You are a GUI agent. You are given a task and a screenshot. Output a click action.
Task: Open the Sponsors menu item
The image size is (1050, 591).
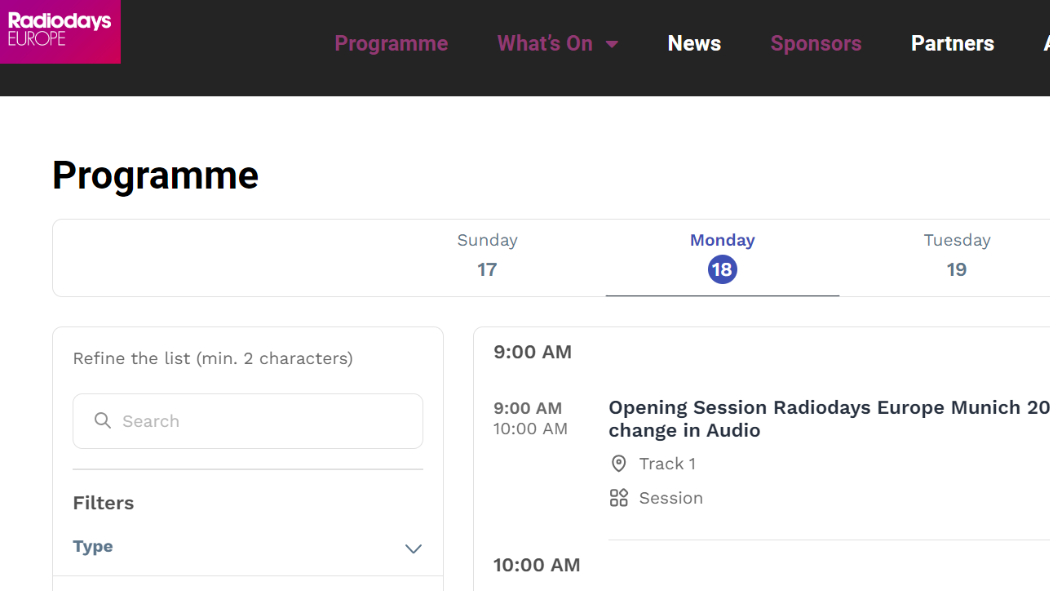click(x=816, y=44)
